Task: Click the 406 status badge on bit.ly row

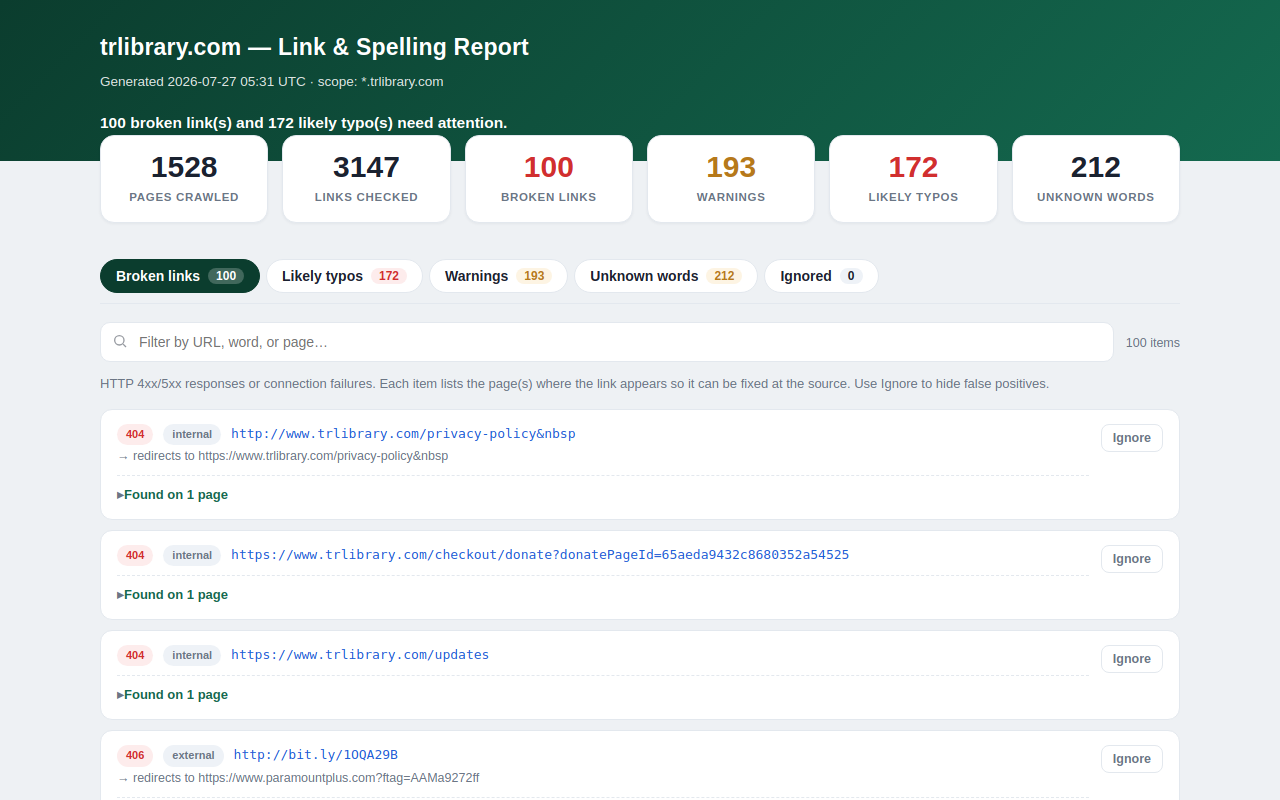Action: [x=135, y=755]
